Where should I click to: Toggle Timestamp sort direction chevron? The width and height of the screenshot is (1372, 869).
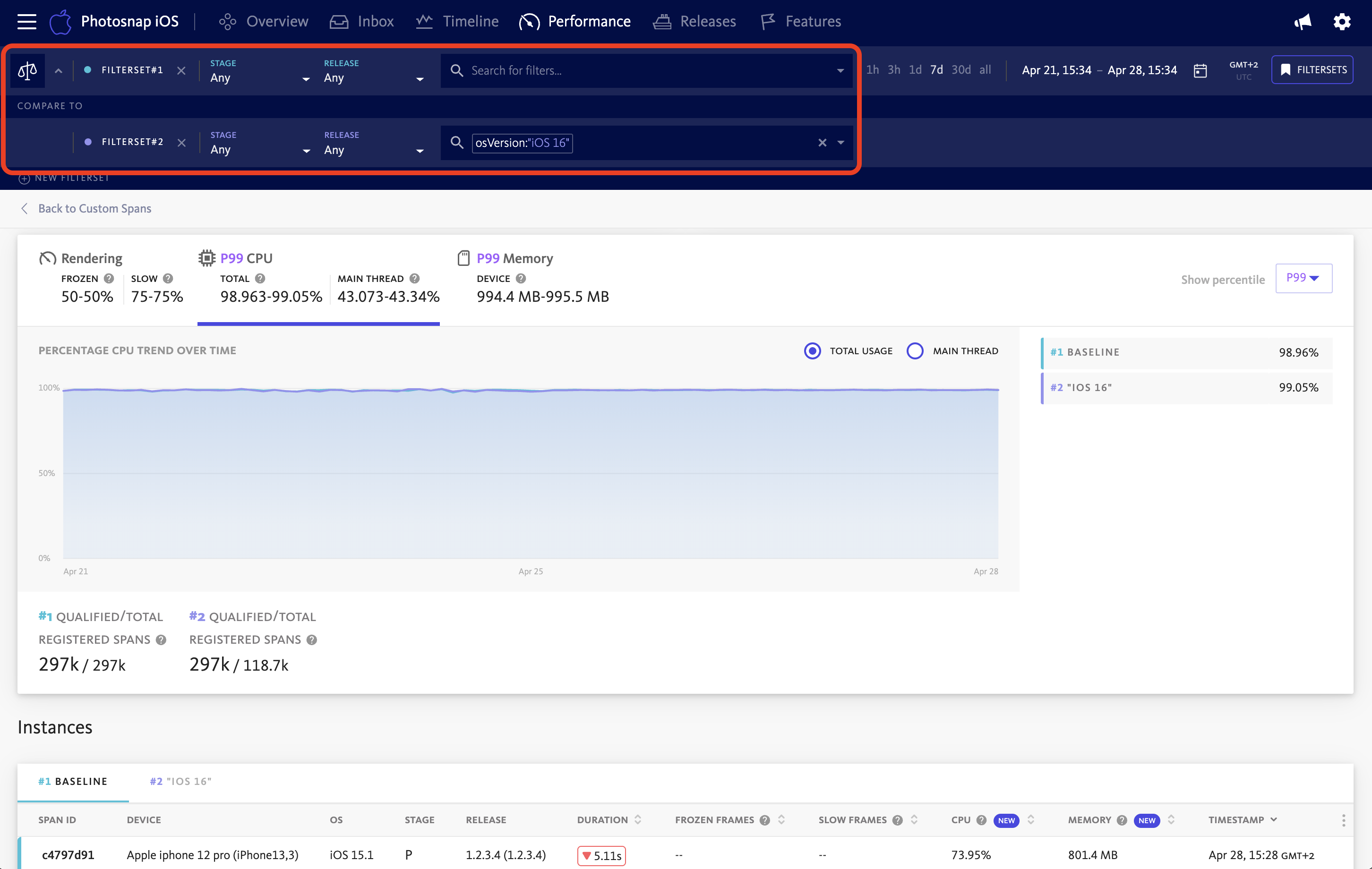[1274, 819]
